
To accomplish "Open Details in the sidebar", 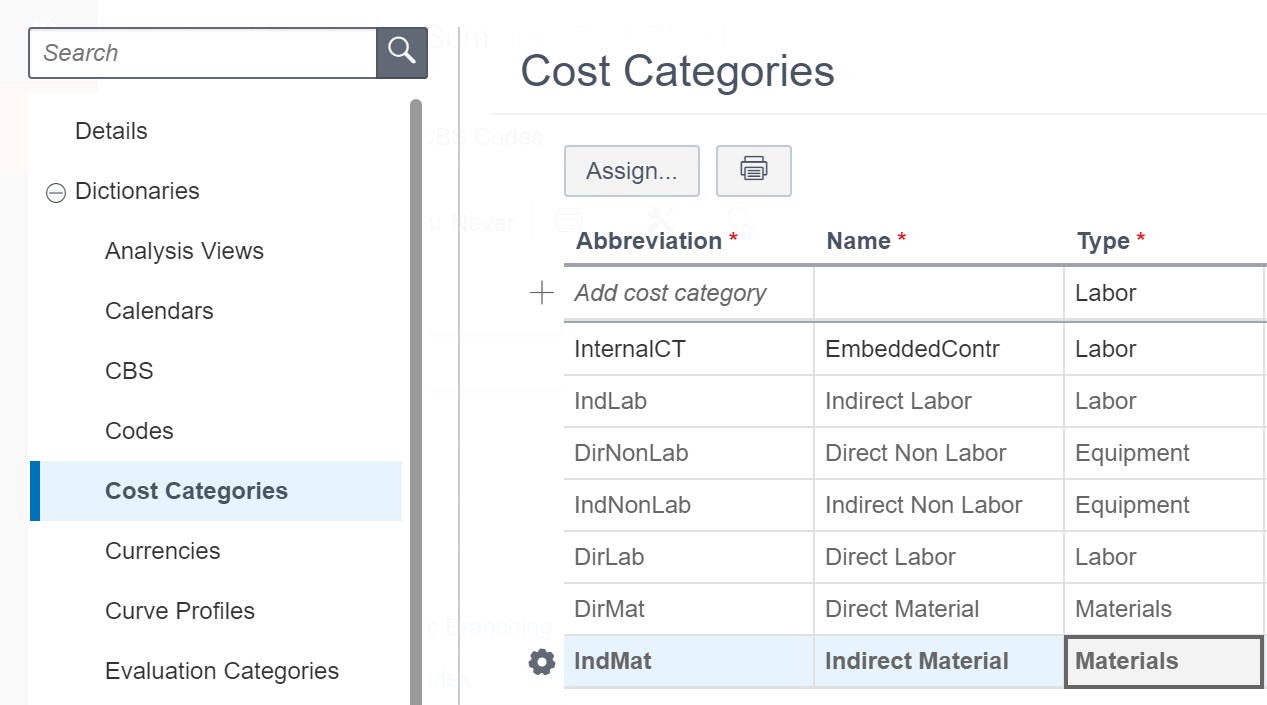I will [x=111, y=131].
